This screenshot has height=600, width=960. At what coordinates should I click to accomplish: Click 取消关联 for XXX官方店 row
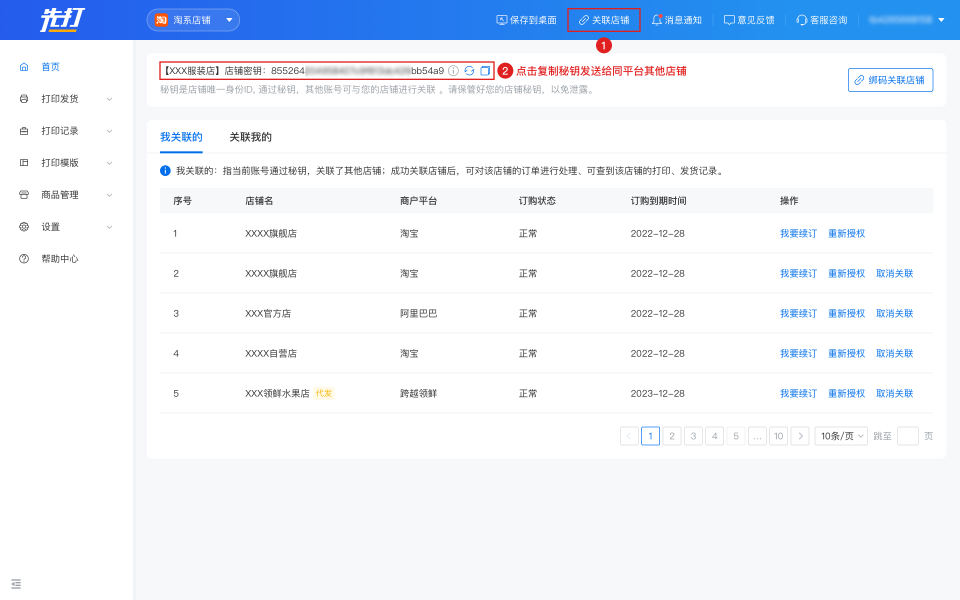(x=894, y=313)
